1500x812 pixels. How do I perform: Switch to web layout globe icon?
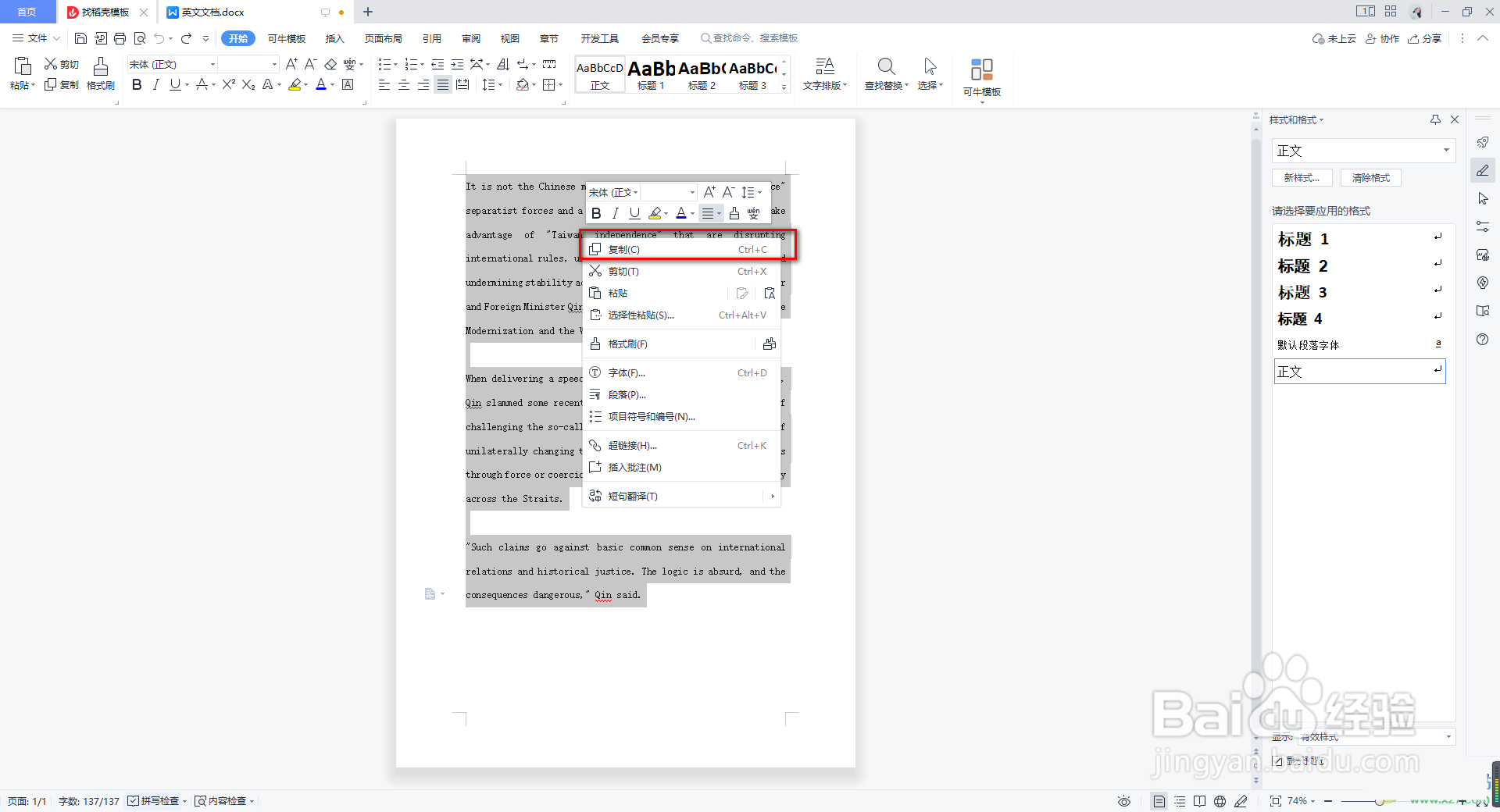point(1220,801)
